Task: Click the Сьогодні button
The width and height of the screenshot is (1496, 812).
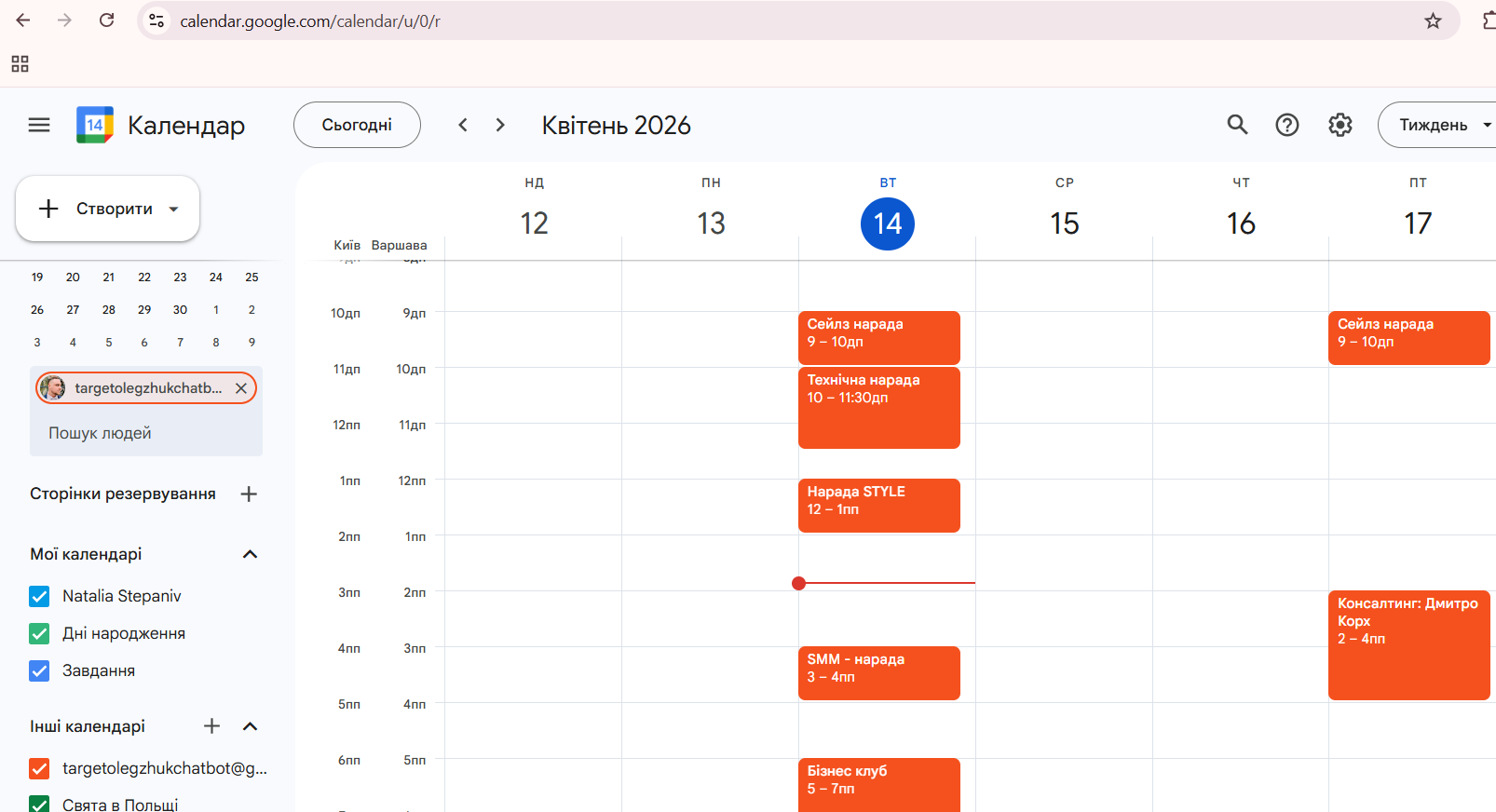Action: tap(357, 125)
